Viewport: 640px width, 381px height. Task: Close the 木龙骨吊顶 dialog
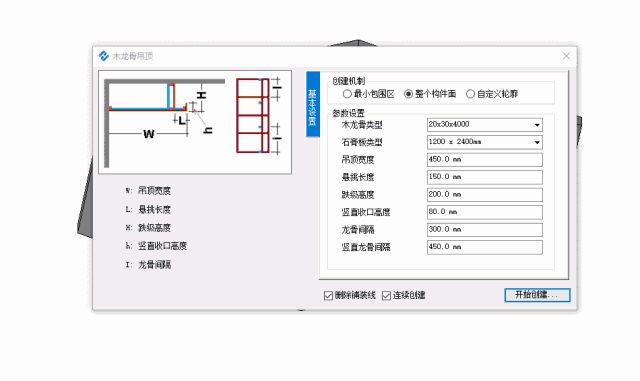tap(566, 56)
